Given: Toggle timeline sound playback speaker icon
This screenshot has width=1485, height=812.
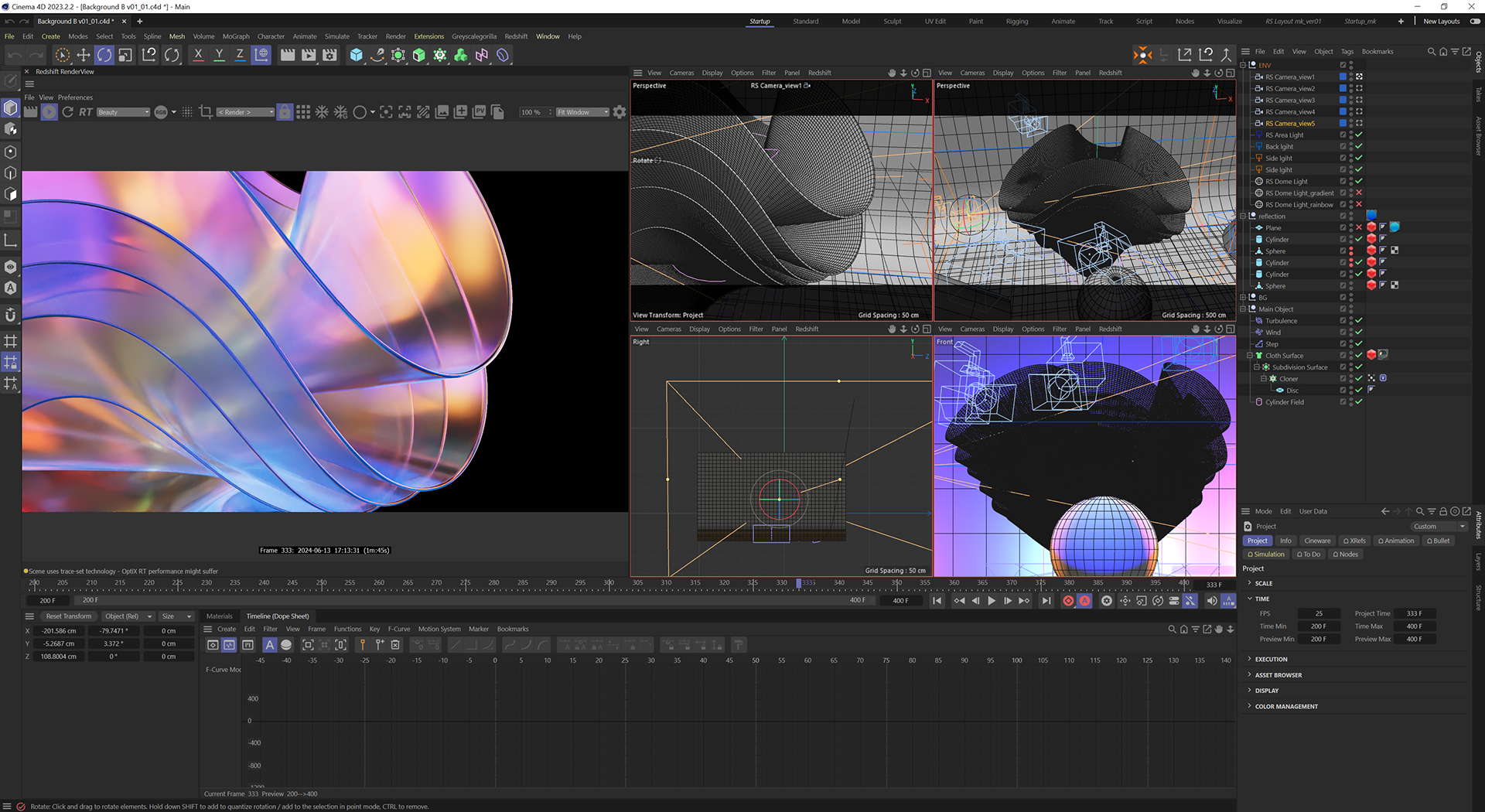Looking at the screenshot, I should (x=1211, y=601).
